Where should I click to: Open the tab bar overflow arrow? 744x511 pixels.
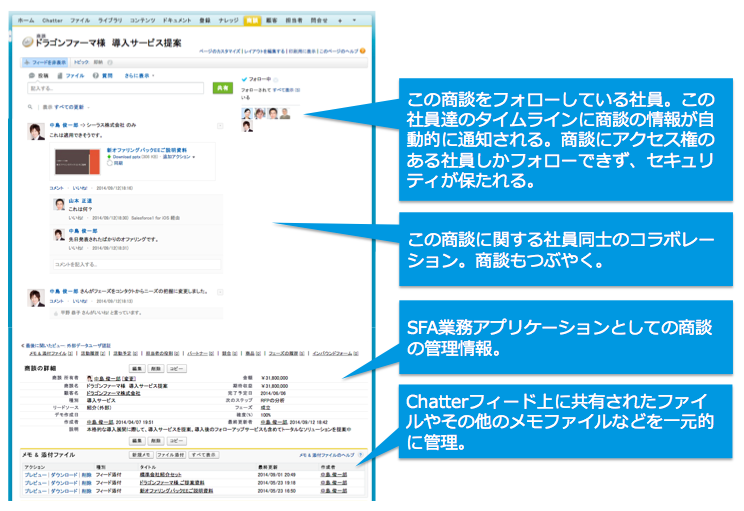(354, 21)
